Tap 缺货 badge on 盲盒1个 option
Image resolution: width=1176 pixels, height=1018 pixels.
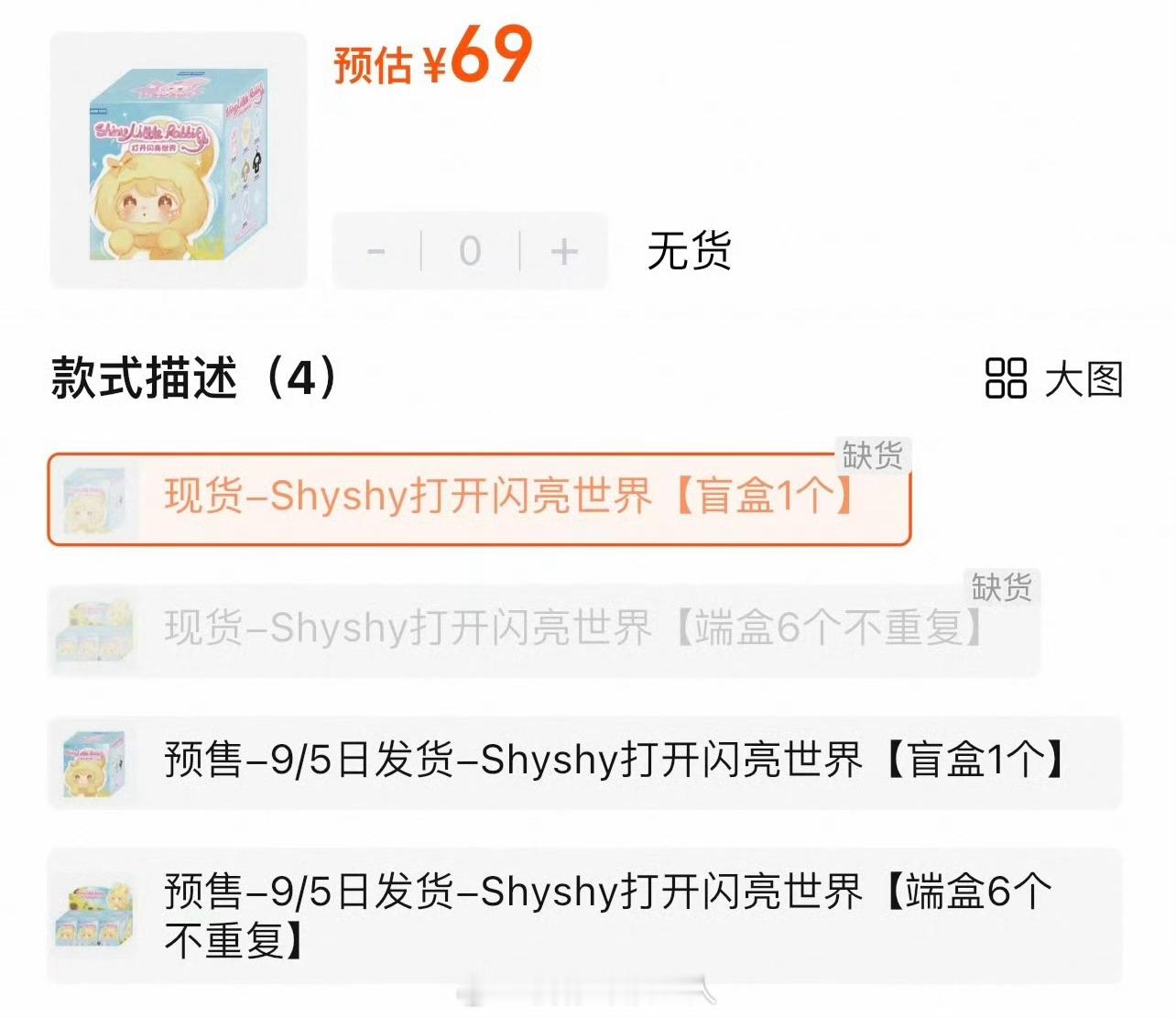pos(873,455)
